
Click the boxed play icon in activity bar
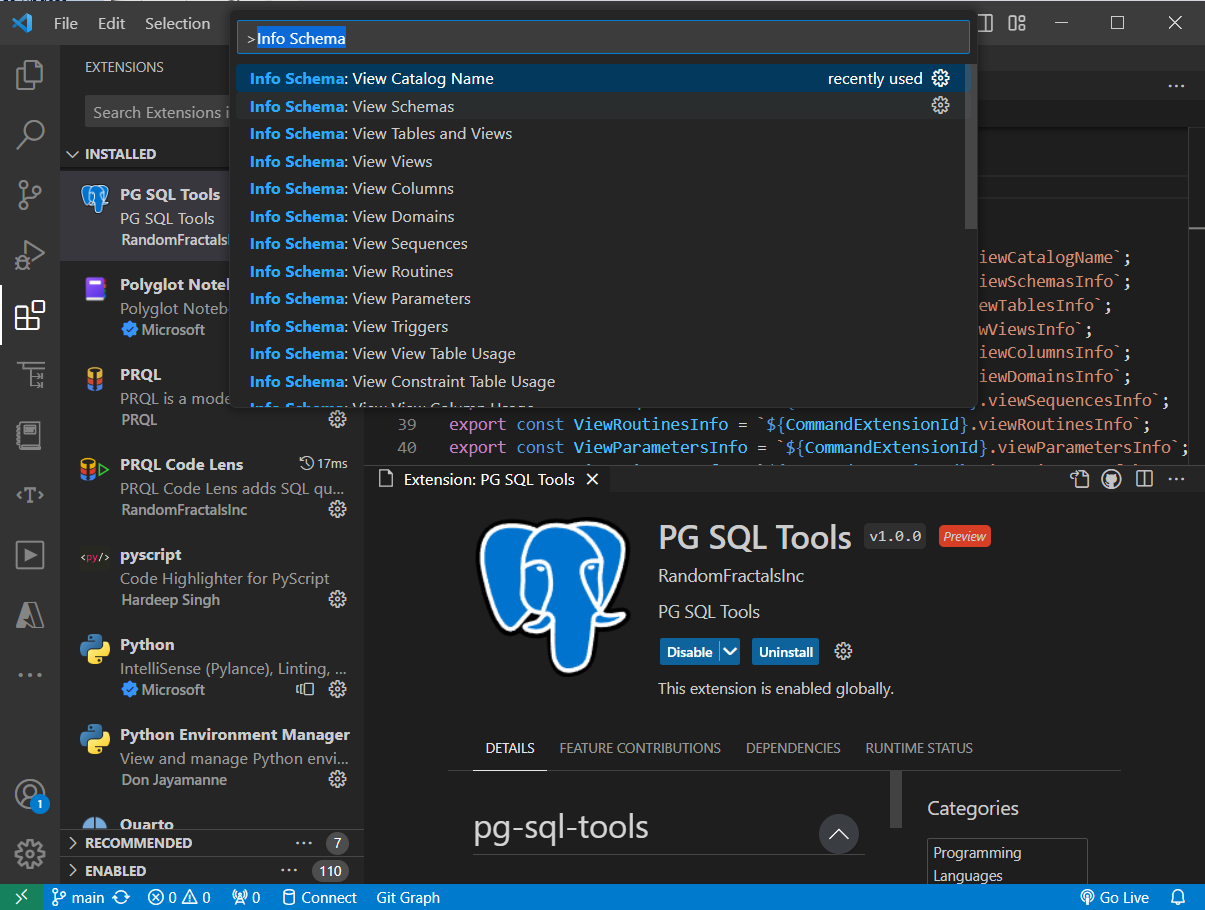pyautogui.click(x=30, y=555)
